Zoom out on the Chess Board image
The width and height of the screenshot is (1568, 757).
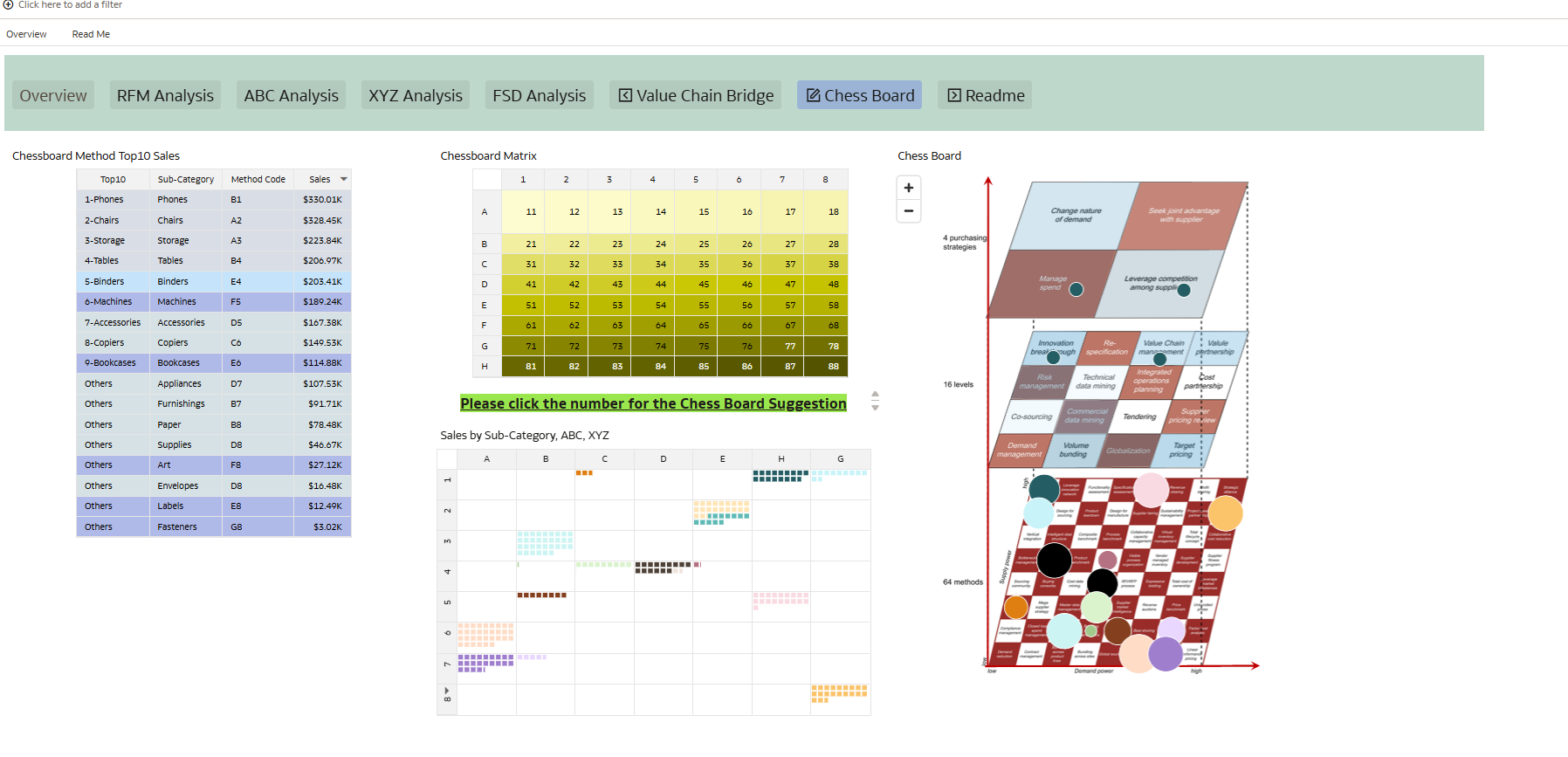(x=909, y=210)
